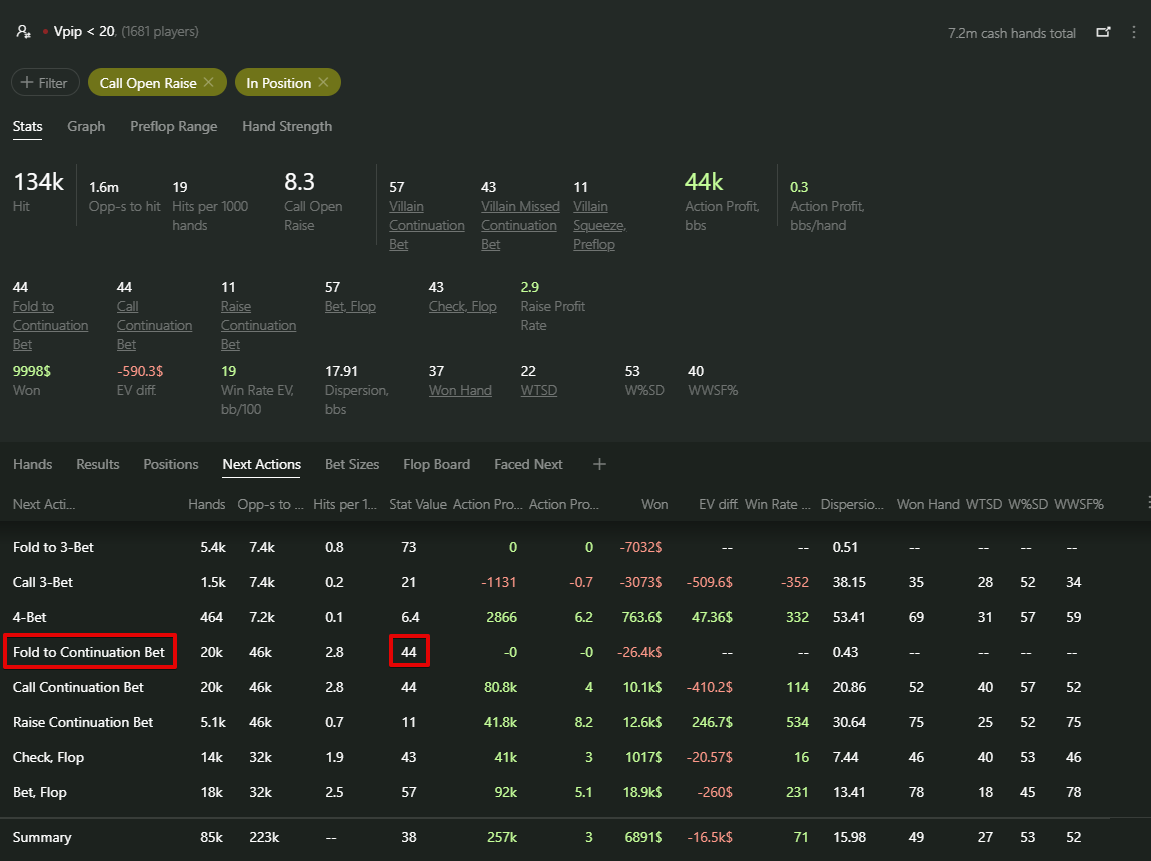Remove the In Position filter chip

click(323, 83)
